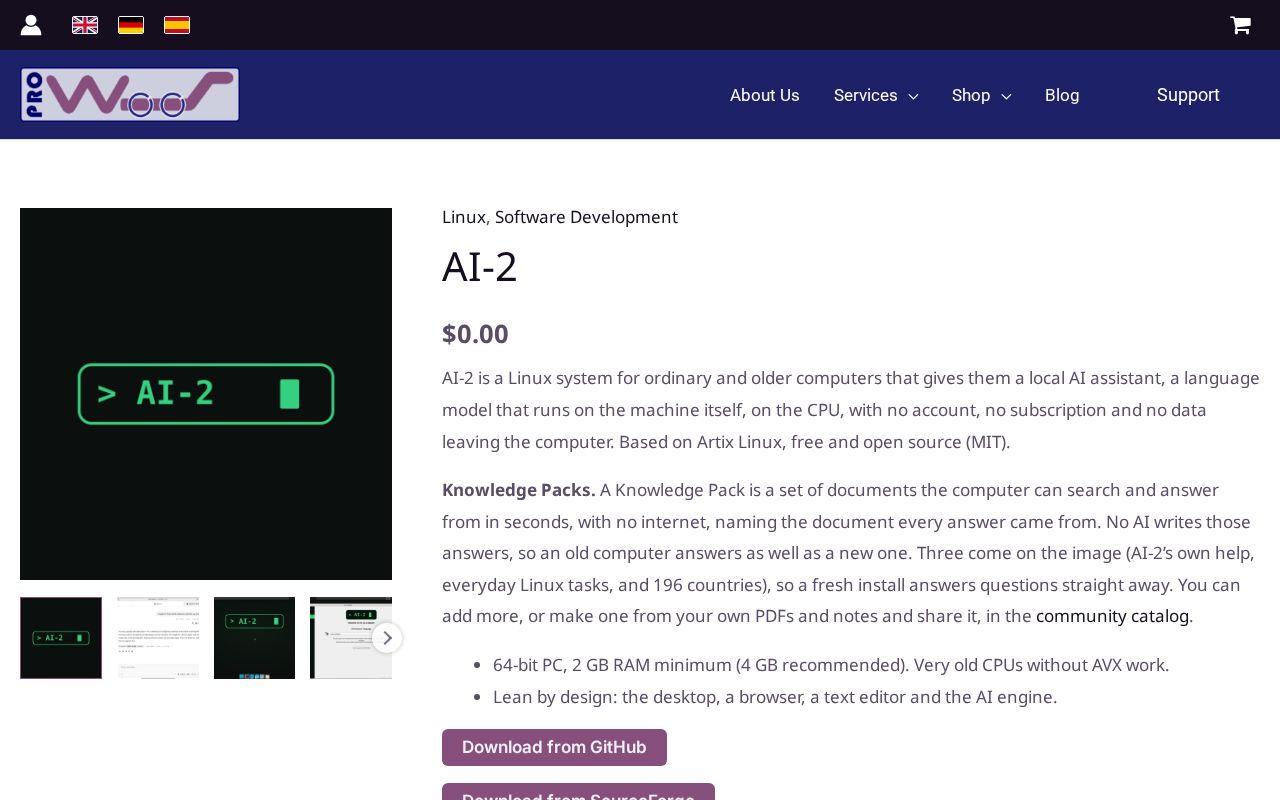Switch language with the UK flag
Image resolution: width=1280 pixels, height=800 pixels.
pyautogui.click(x=85, y=25)
